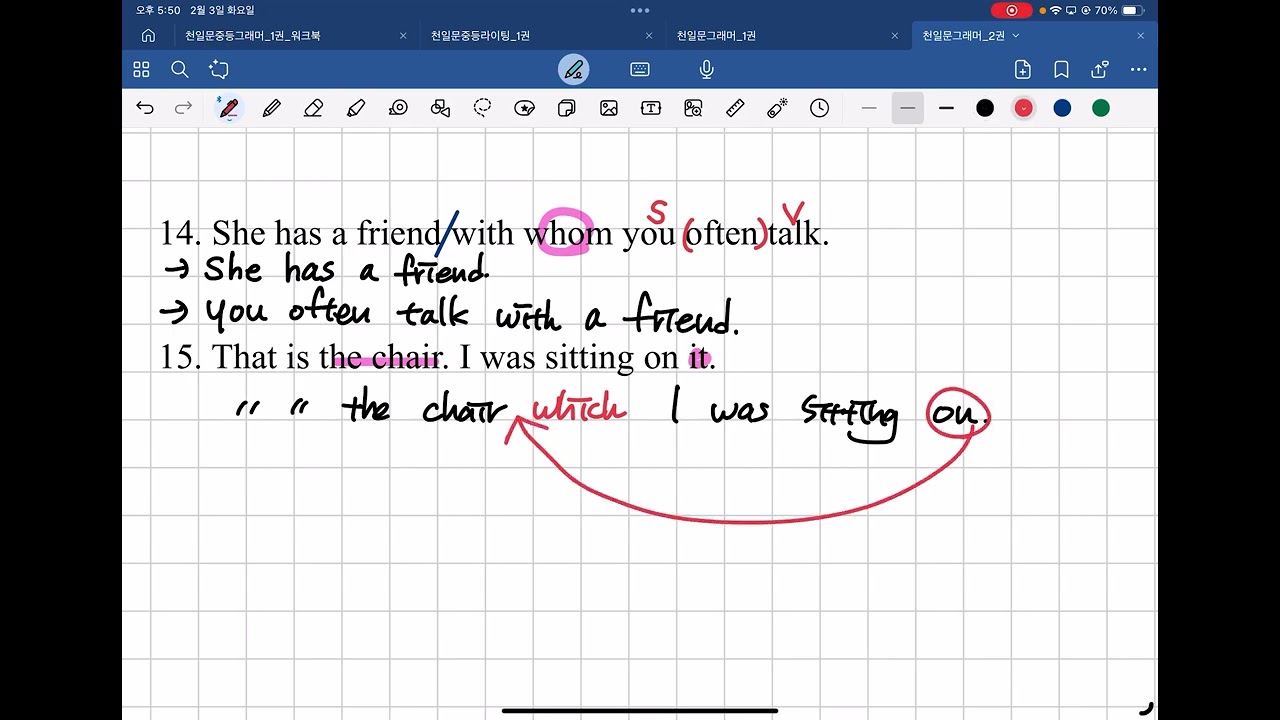Switch to 천일문중등라이팅_1권 tab
Viewport: 1280px width, 720px height.
pos(480,36)
